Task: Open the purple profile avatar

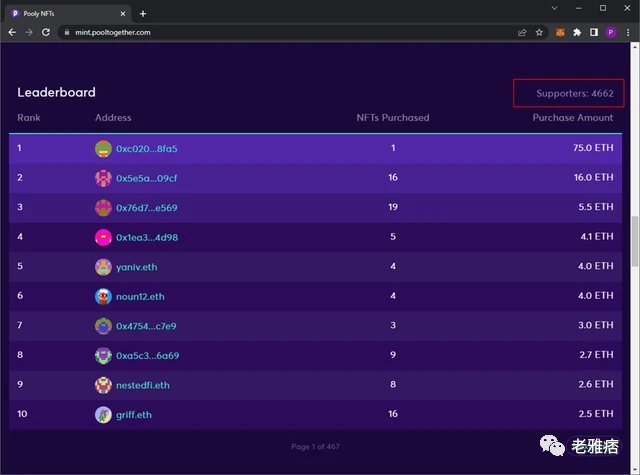Action: (x=611, y=32)
